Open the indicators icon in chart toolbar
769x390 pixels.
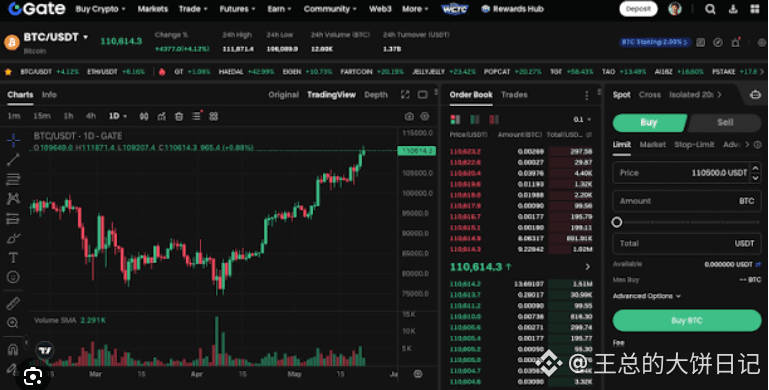click(161, 116)
